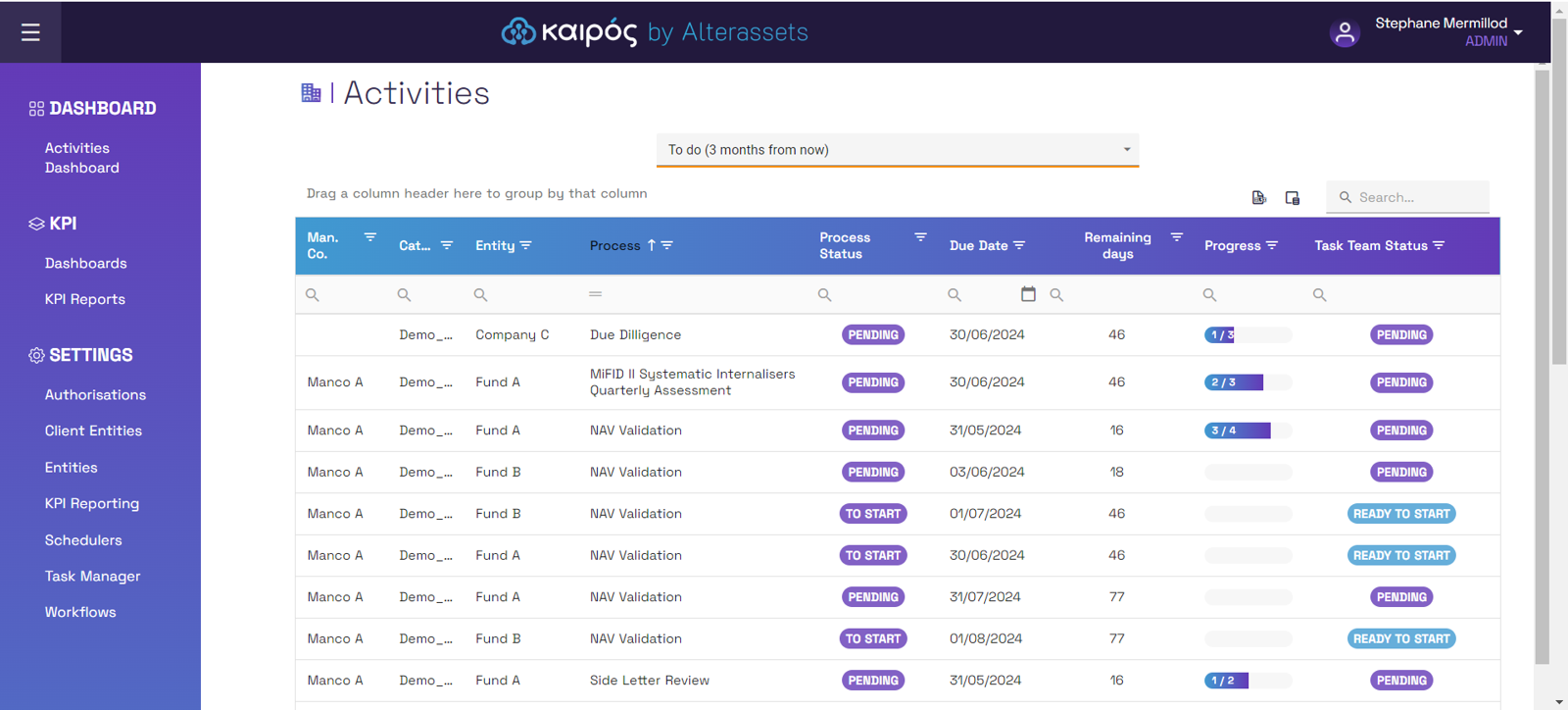Screen dimensions: 1568x710
Task: Open KPI Reports in sidebar
Action: [x=85, y=299]
